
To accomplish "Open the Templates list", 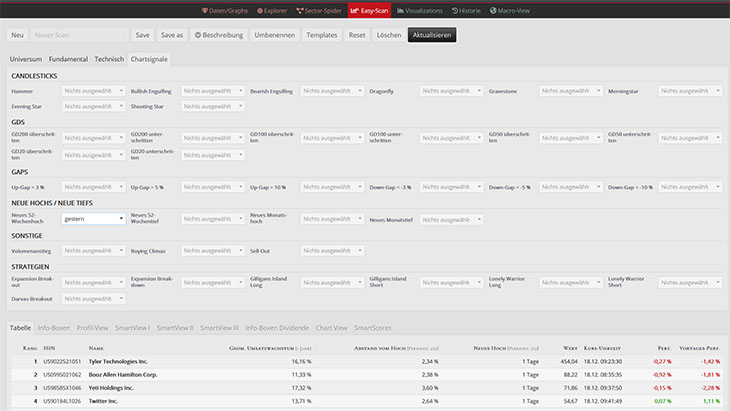I will [322, 35].
